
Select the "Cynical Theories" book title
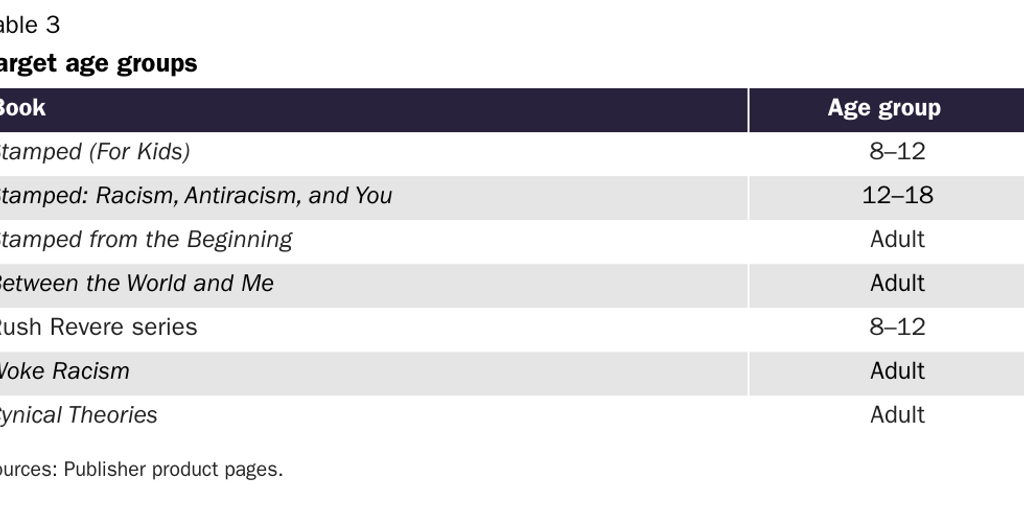point(78,415)
